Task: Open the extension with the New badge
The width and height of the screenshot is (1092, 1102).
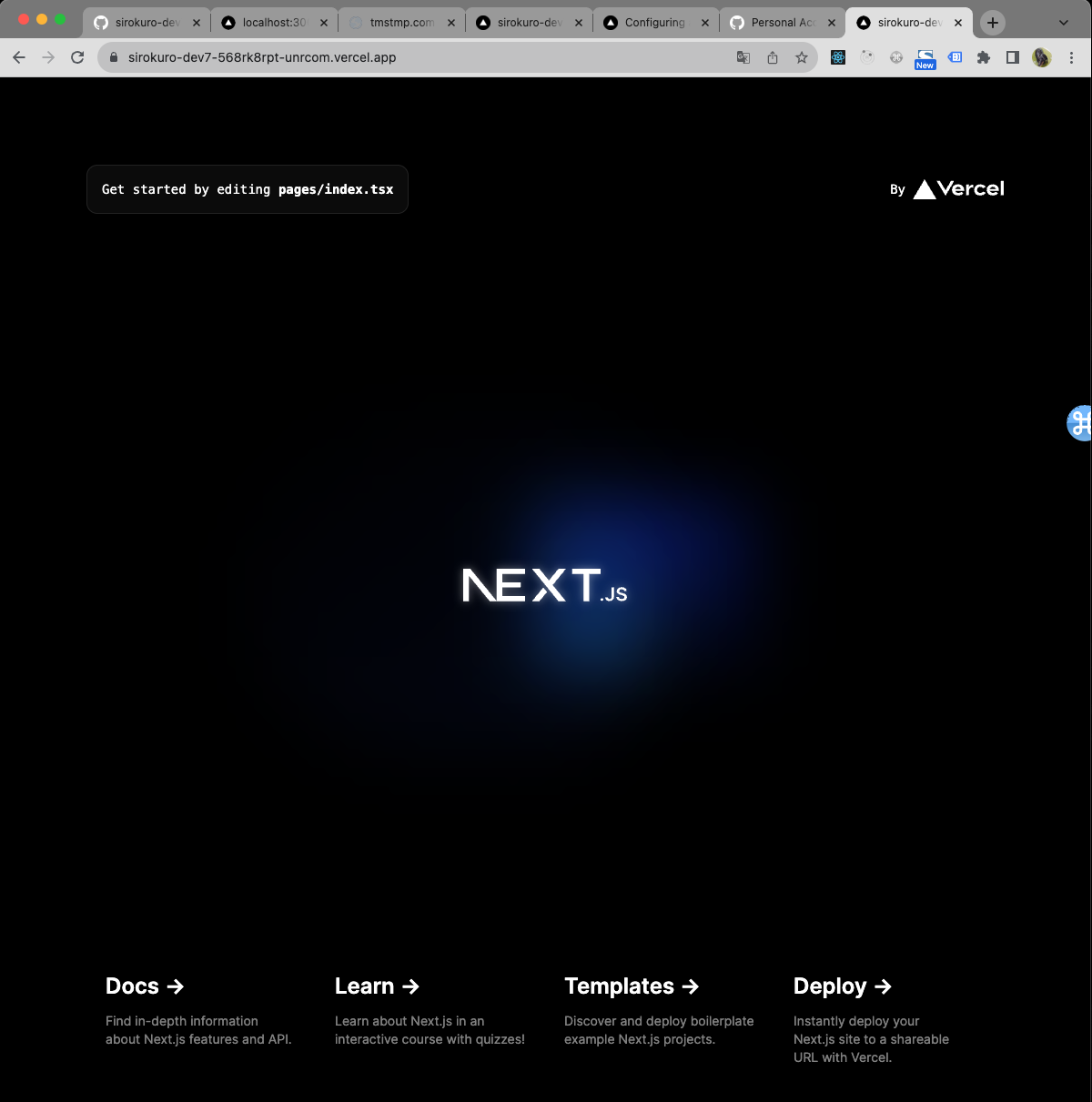Action: click(925, 59)
